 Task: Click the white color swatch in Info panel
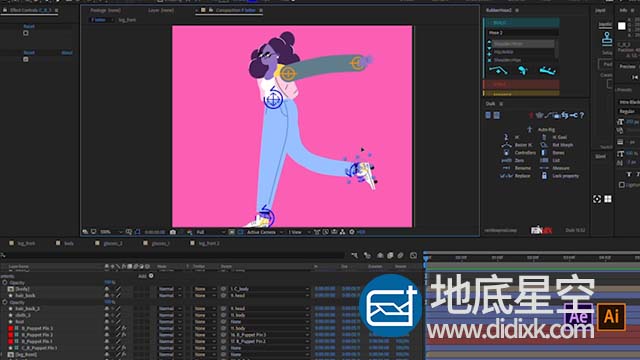[622, 26]
